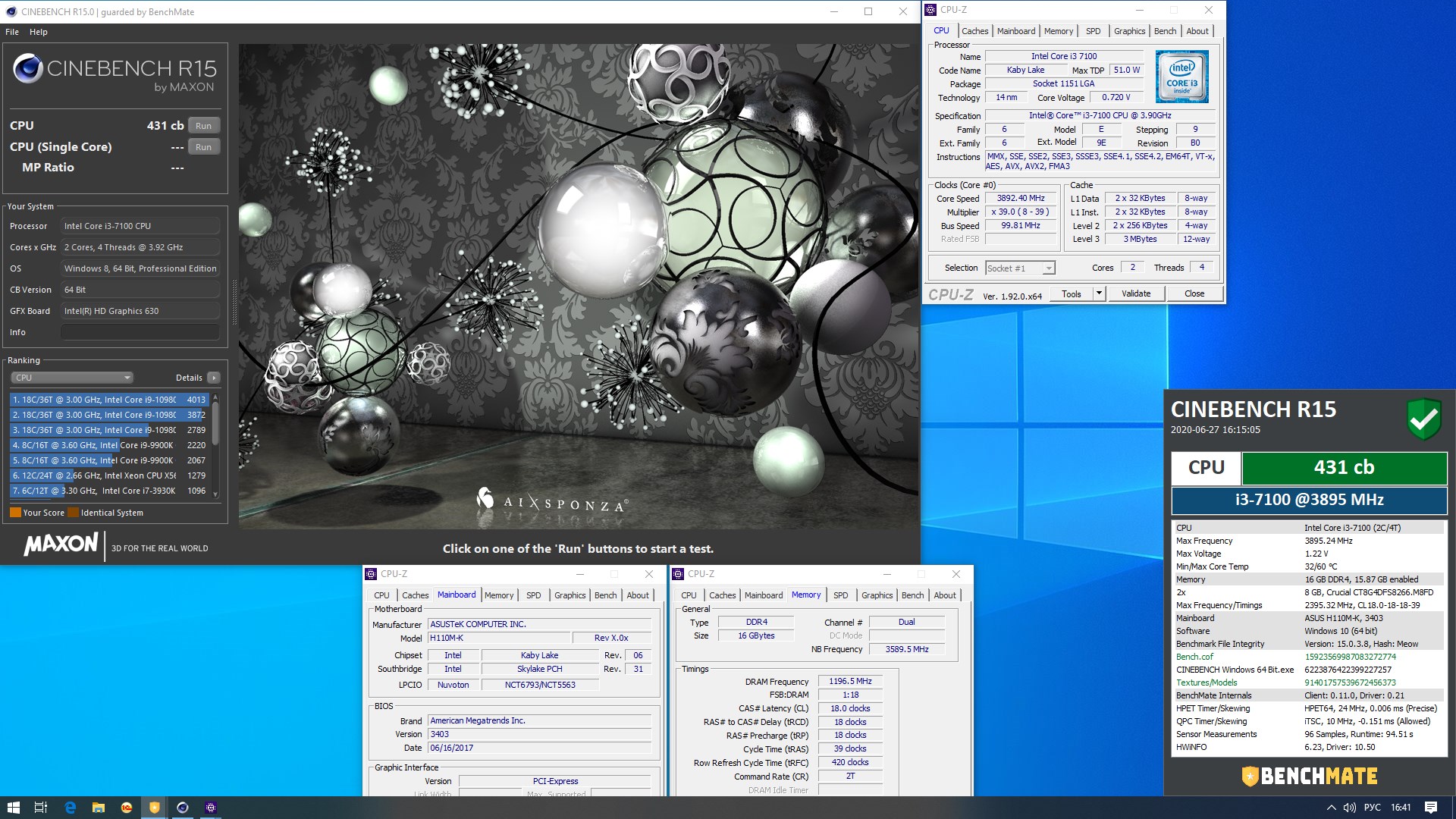Click the CPU-Z title icon of Mainboard window
The width and height of the screenshot is (1456, 819).
click(x=371, y=574)
